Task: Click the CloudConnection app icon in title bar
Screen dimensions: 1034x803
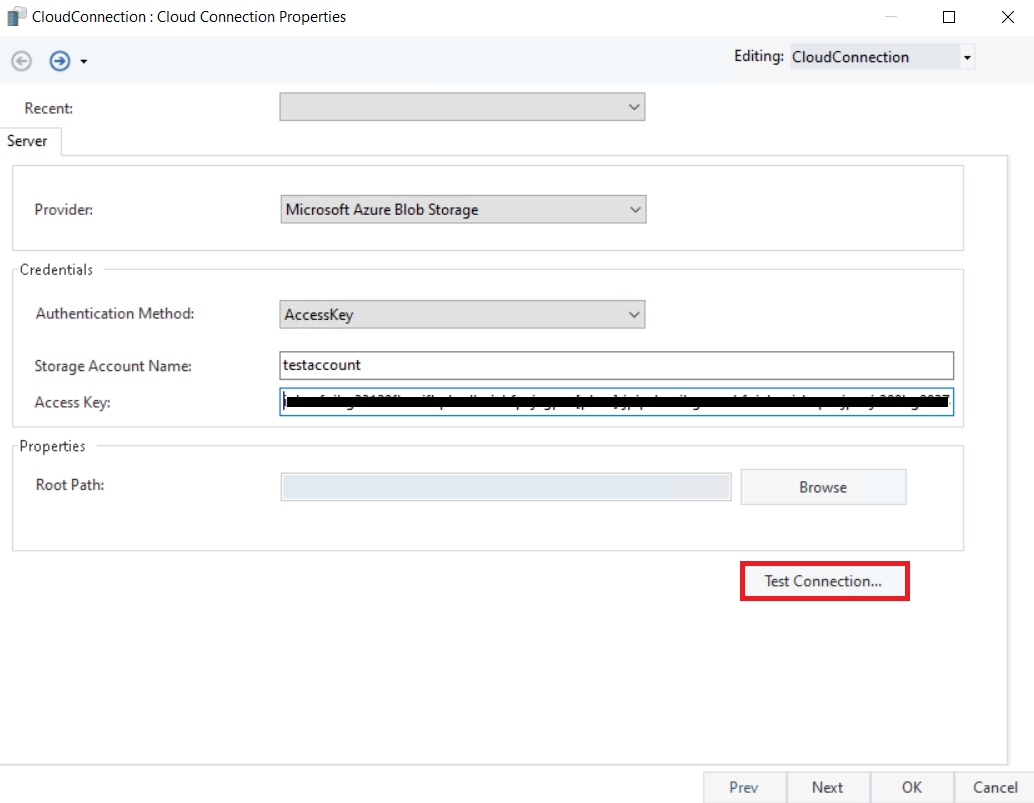Action: (x=17, y=17)
